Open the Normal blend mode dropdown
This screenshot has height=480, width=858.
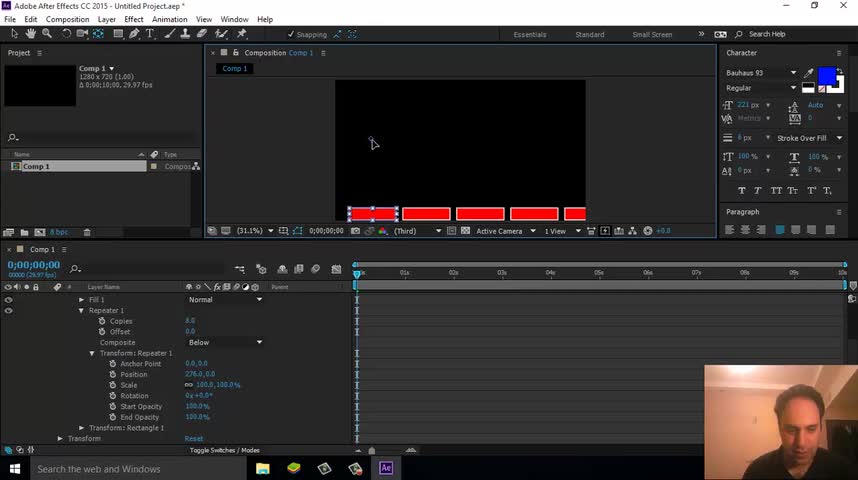[x=225, y=300]
